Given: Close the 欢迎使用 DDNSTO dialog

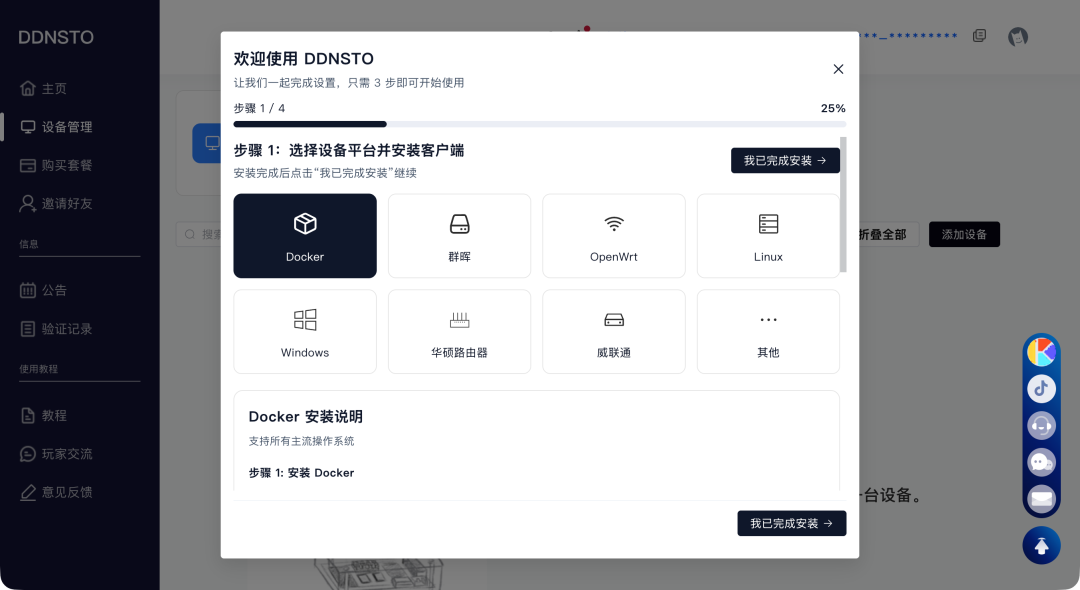Looking at the screenshot, I should pos(838,69).
